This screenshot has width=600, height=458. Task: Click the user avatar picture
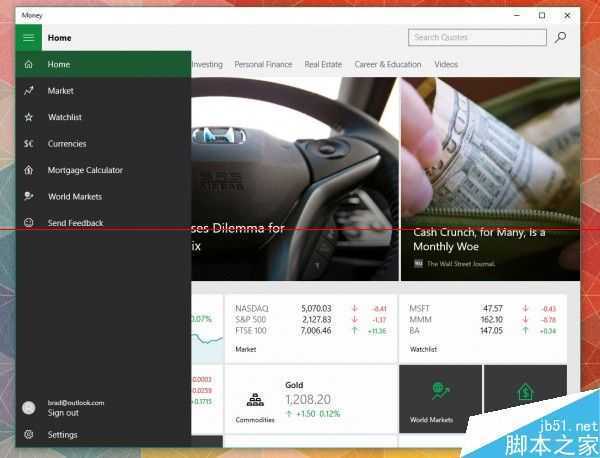29,408
